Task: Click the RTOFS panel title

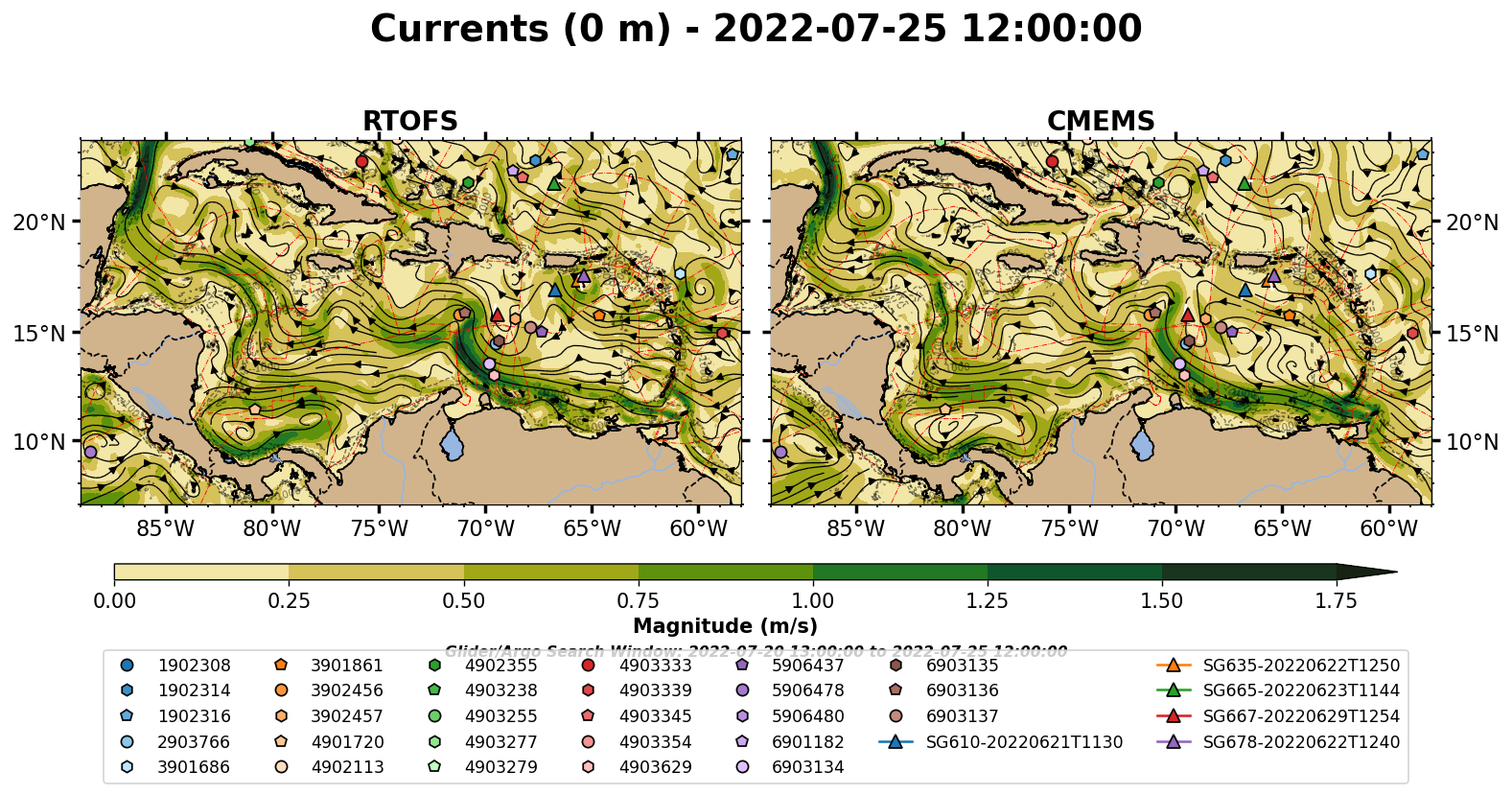Action: pyautogui.click(x=410, y=122)
